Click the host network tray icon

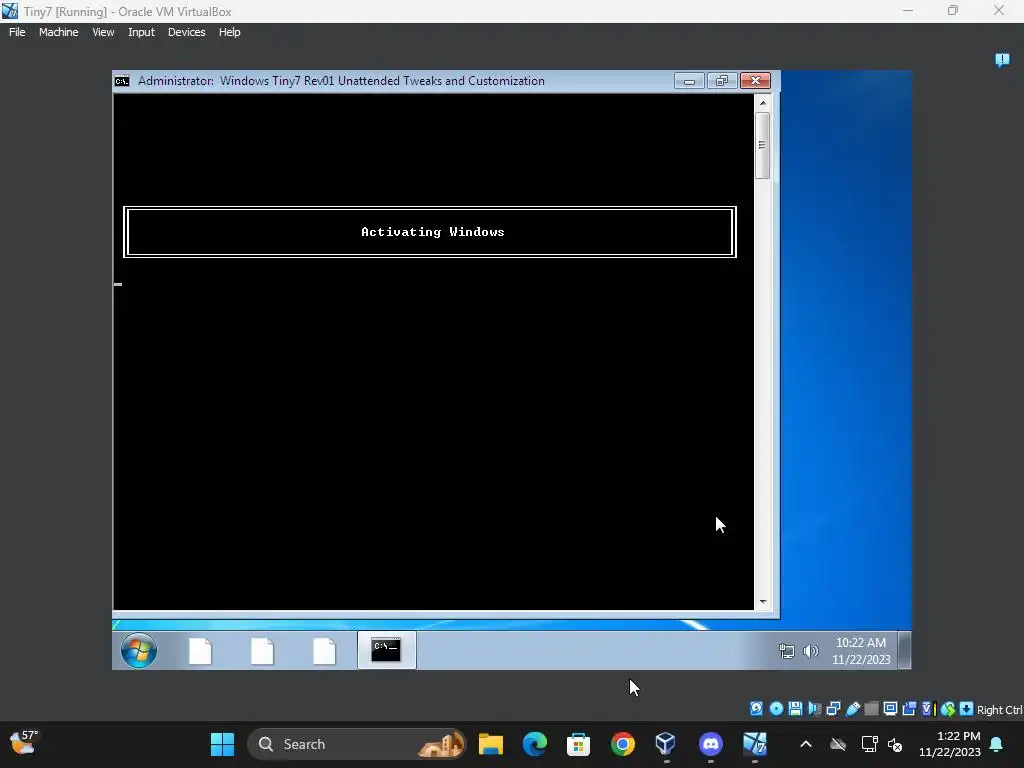869,744
